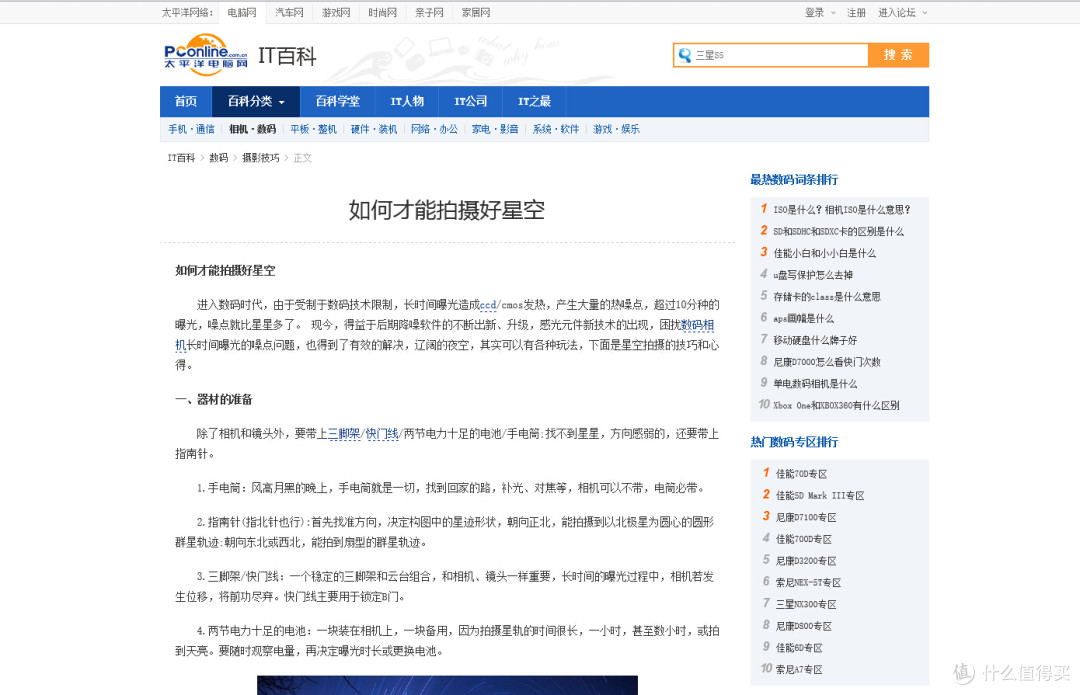Viewport: 1080px width, 695px height.
Task: Select 手机·通信 subcategory
Action: [x=191, y=129]
